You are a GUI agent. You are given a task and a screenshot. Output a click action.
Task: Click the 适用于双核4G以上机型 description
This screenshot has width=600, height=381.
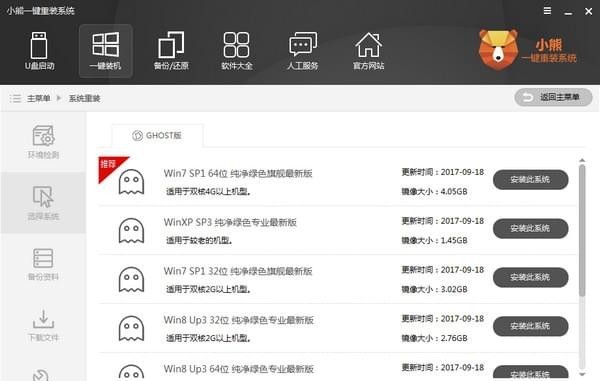click(209, 192)
